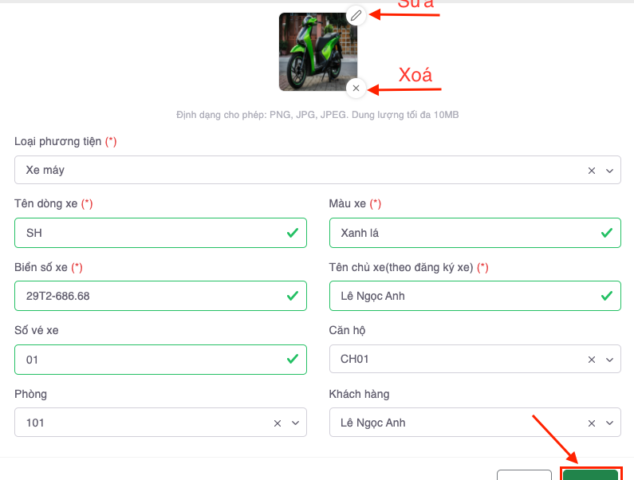Click the pencil edit icon on the photo
Screen dimensions: 634x480
pos(356,15)
